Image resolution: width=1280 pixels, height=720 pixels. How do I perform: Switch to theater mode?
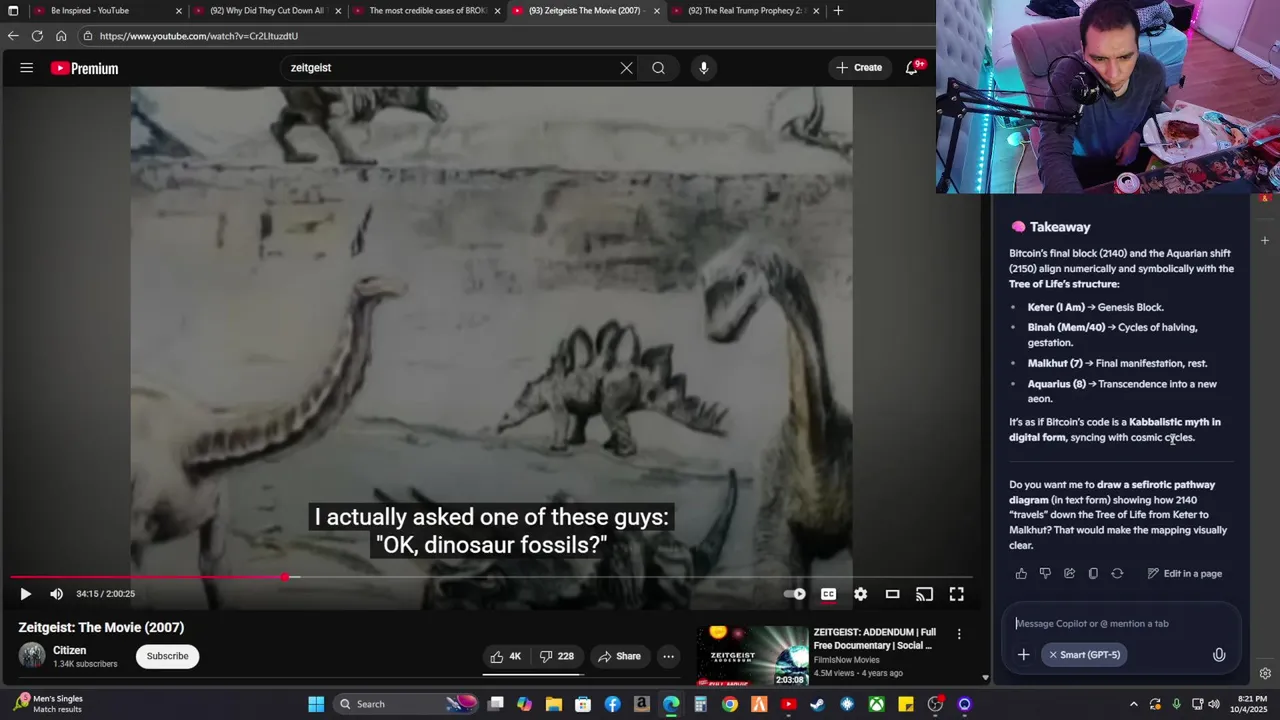pyautogui.click(x=892, y=594)
